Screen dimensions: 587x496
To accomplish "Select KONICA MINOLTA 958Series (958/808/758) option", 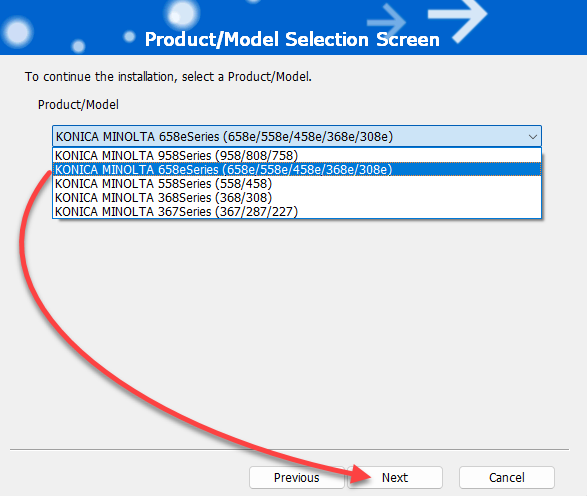I will [297, 155].
